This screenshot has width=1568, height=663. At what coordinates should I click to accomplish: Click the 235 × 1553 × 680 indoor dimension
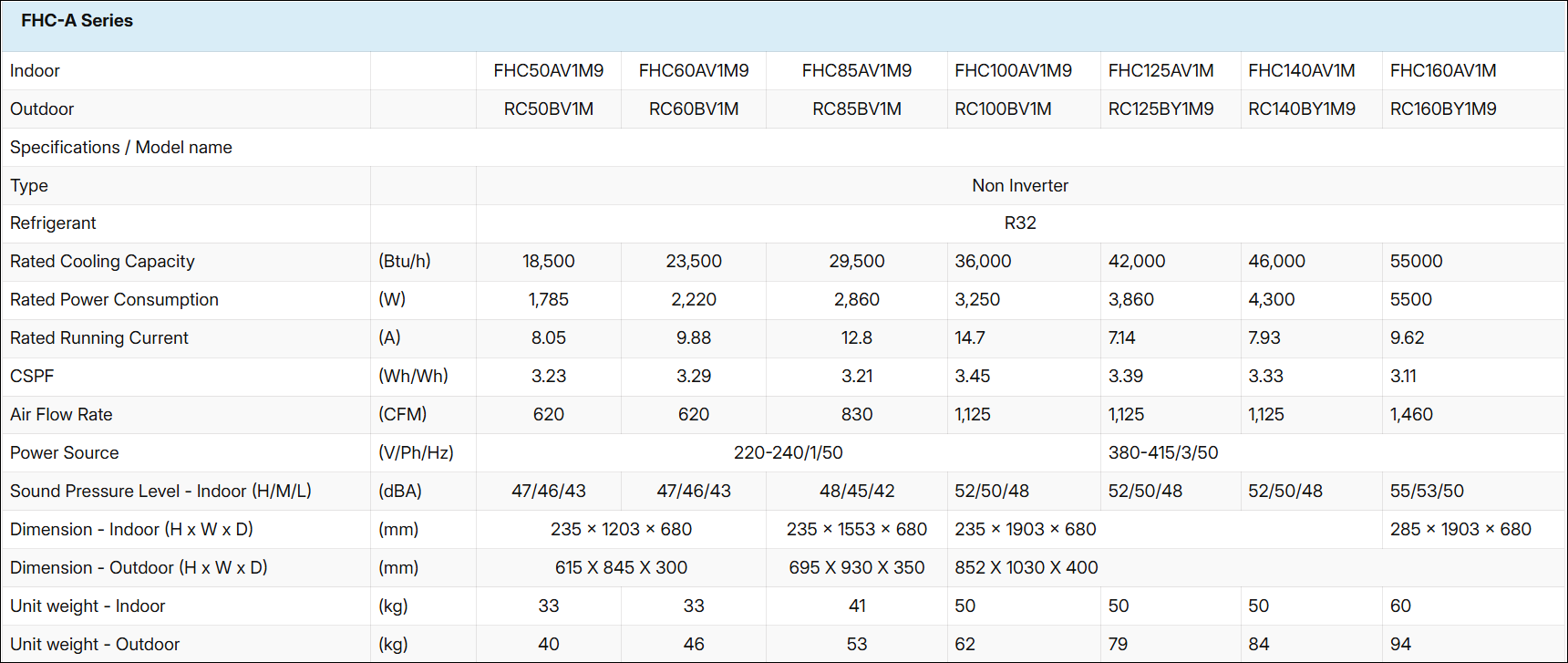tap(856, 530)
